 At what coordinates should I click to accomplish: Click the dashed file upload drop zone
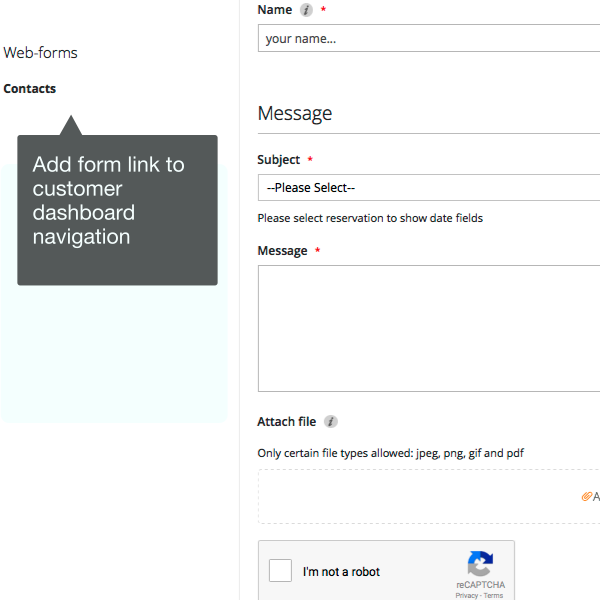click(429, 496)
